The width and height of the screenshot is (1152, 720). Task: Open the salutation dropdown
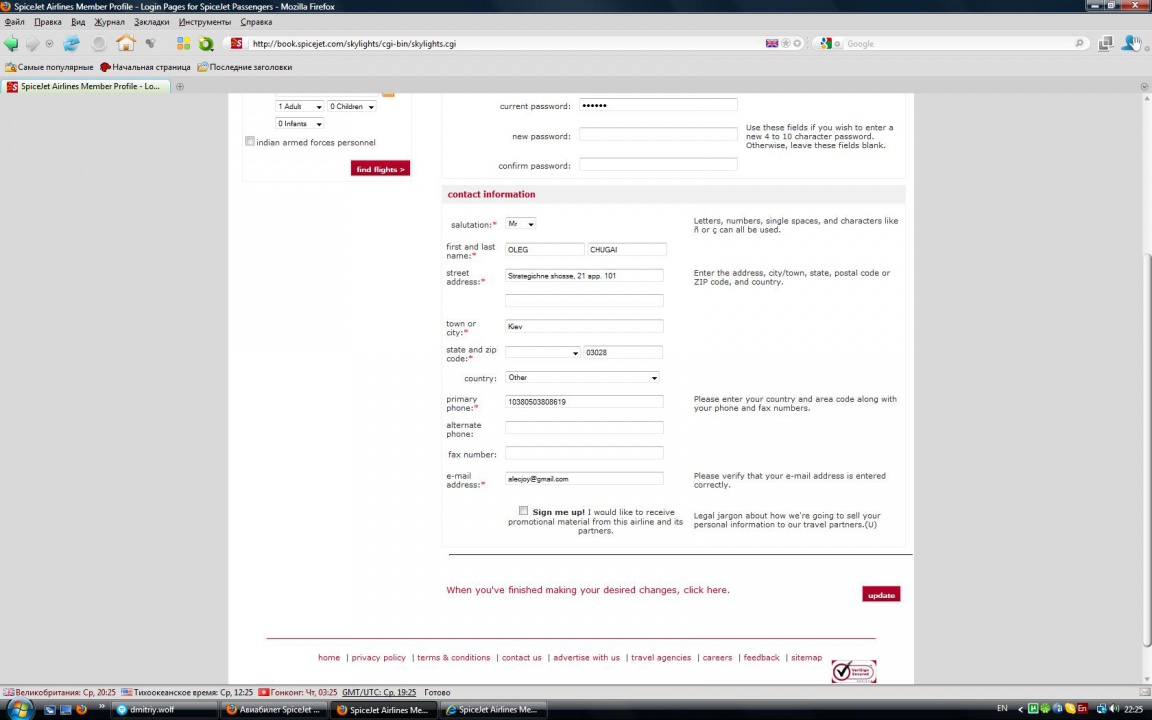tap(520, 224)
